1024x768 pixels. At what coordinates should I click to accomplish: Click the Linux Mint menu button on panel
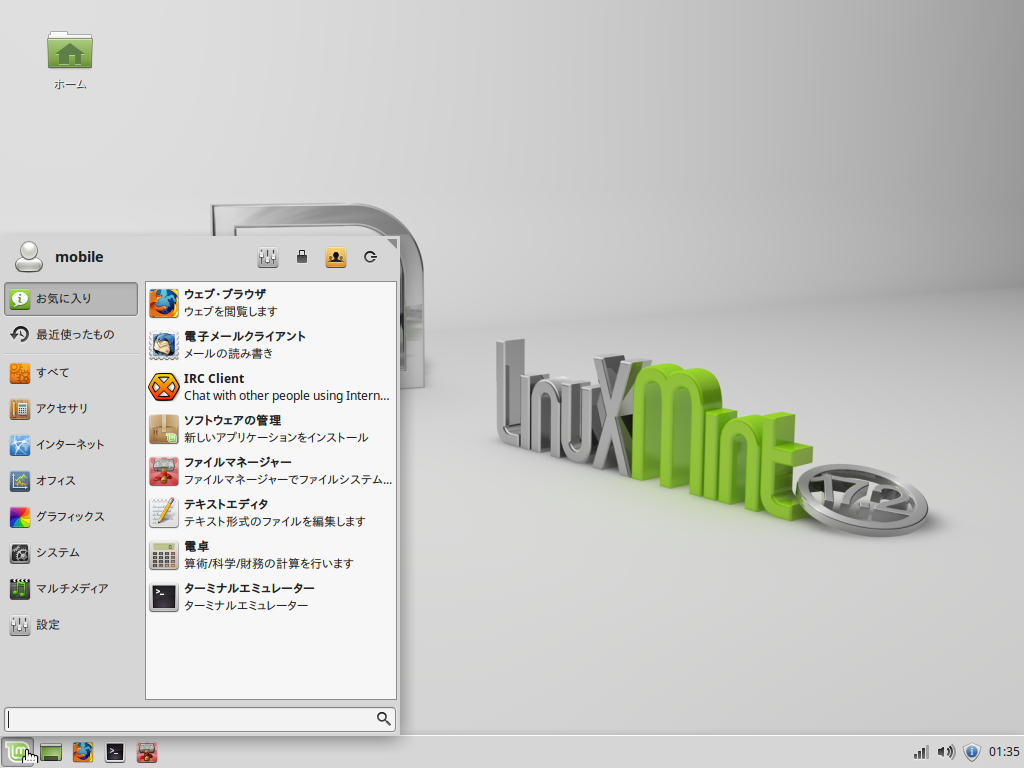coord(18,752)
